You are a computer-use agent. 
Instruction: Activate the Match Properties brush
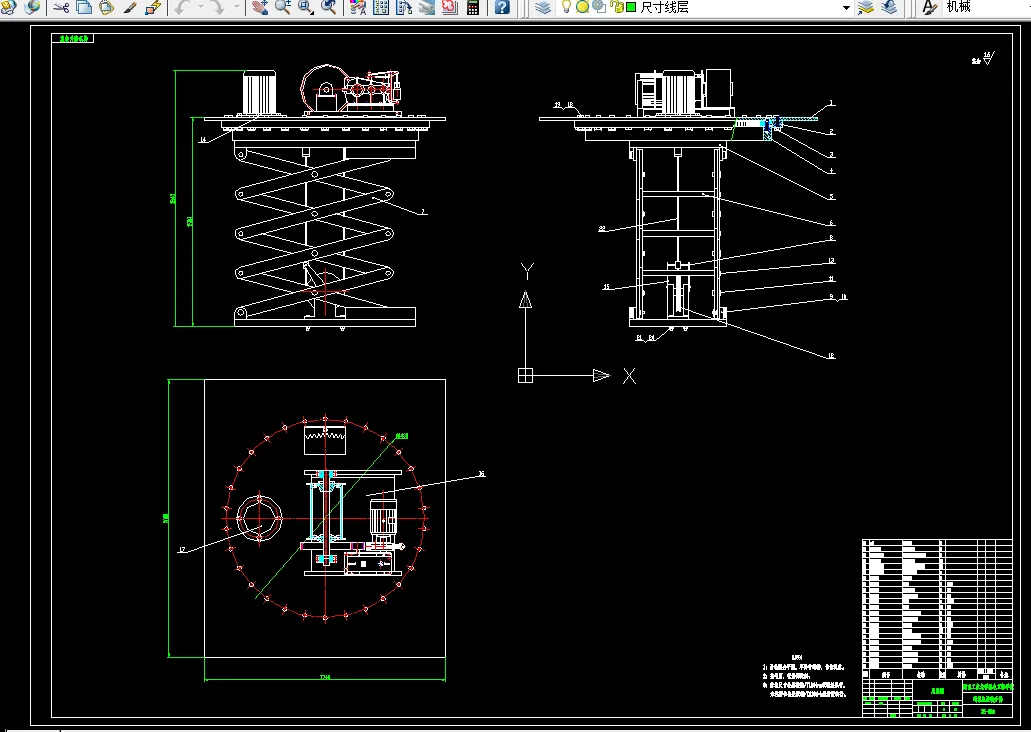click(x=130, y=7)
